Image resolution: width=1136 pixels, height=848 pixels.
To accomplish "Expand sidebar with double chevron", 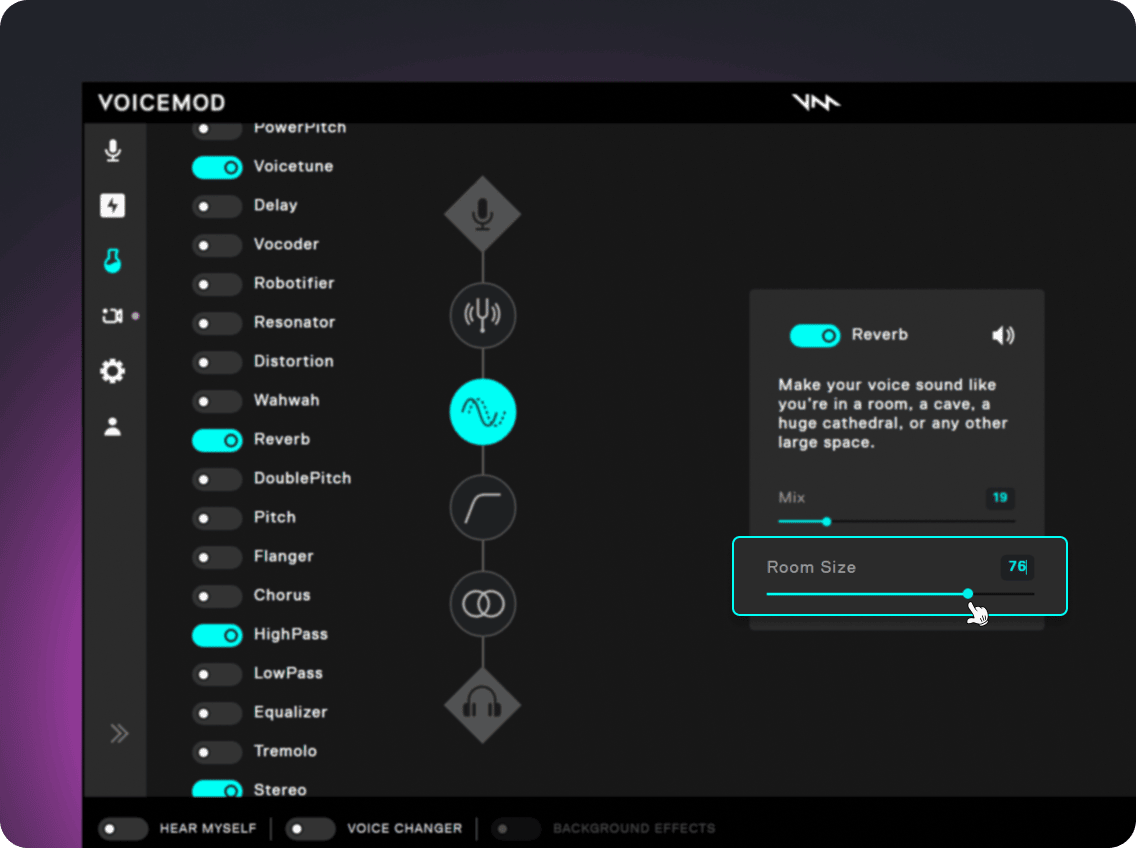I will (x=120, y=733).
